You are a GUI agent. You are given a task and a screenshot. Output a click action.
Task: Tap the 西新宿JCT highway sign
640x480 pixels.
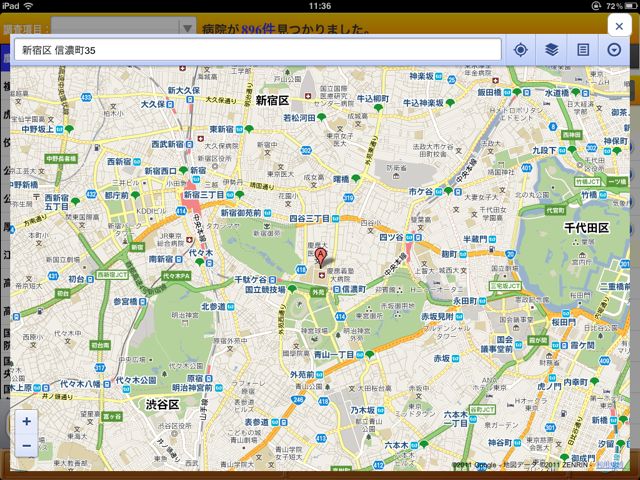pyautogui.click(x=112, y=275)
